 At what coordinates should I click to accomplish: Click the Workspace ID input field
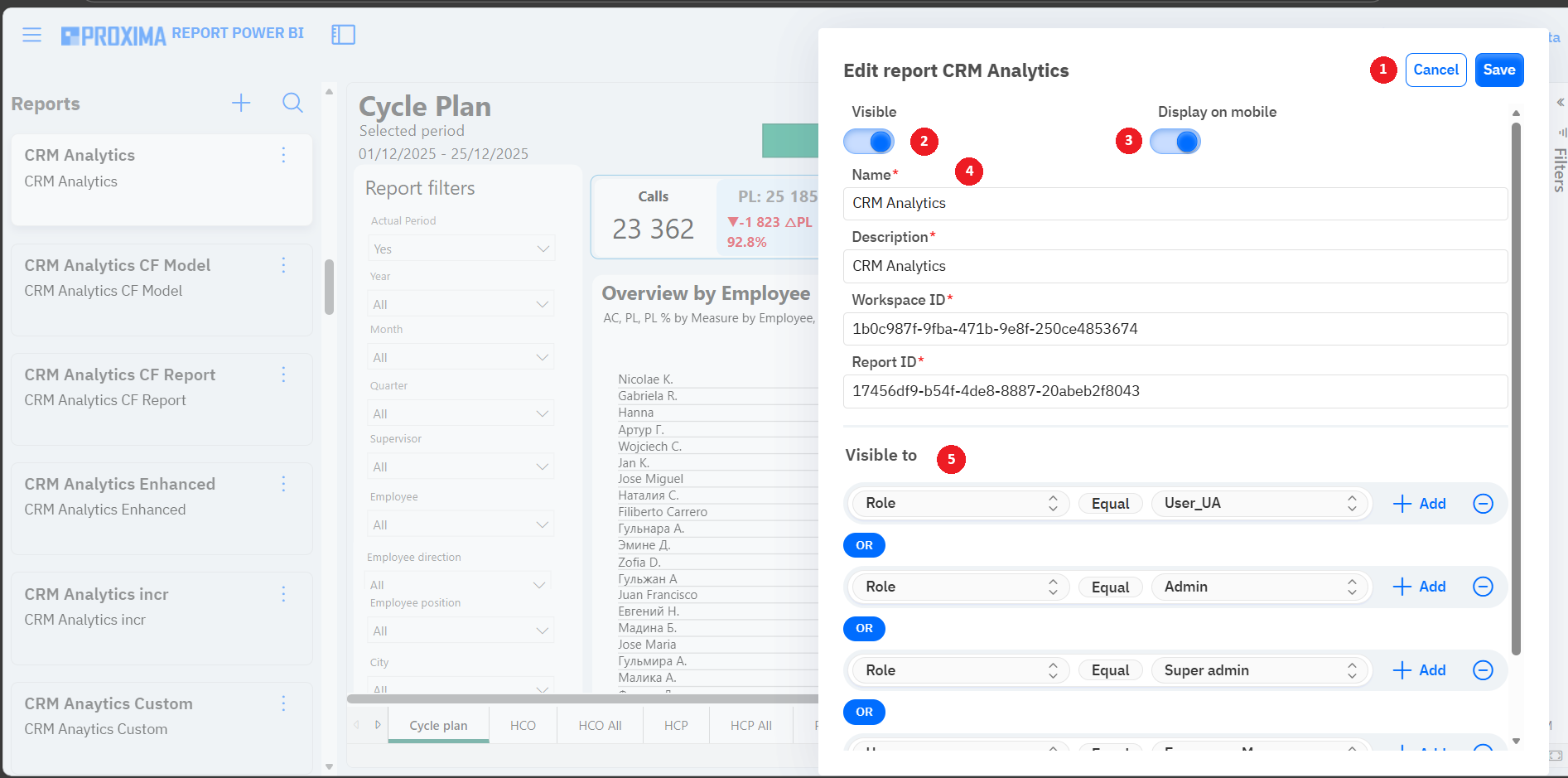(1175, 329)
